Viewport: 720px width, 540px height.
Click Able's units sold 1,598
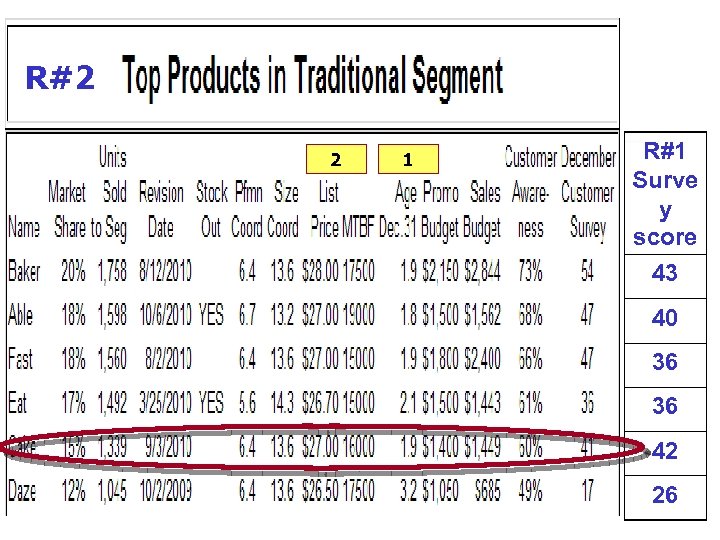coord(112,315)
